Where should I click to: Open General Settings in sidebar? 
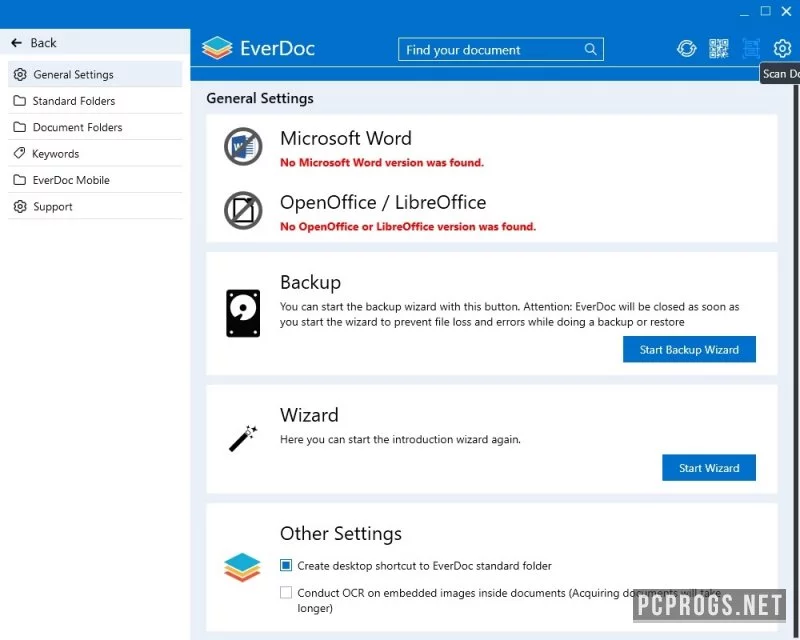[95, 75]
